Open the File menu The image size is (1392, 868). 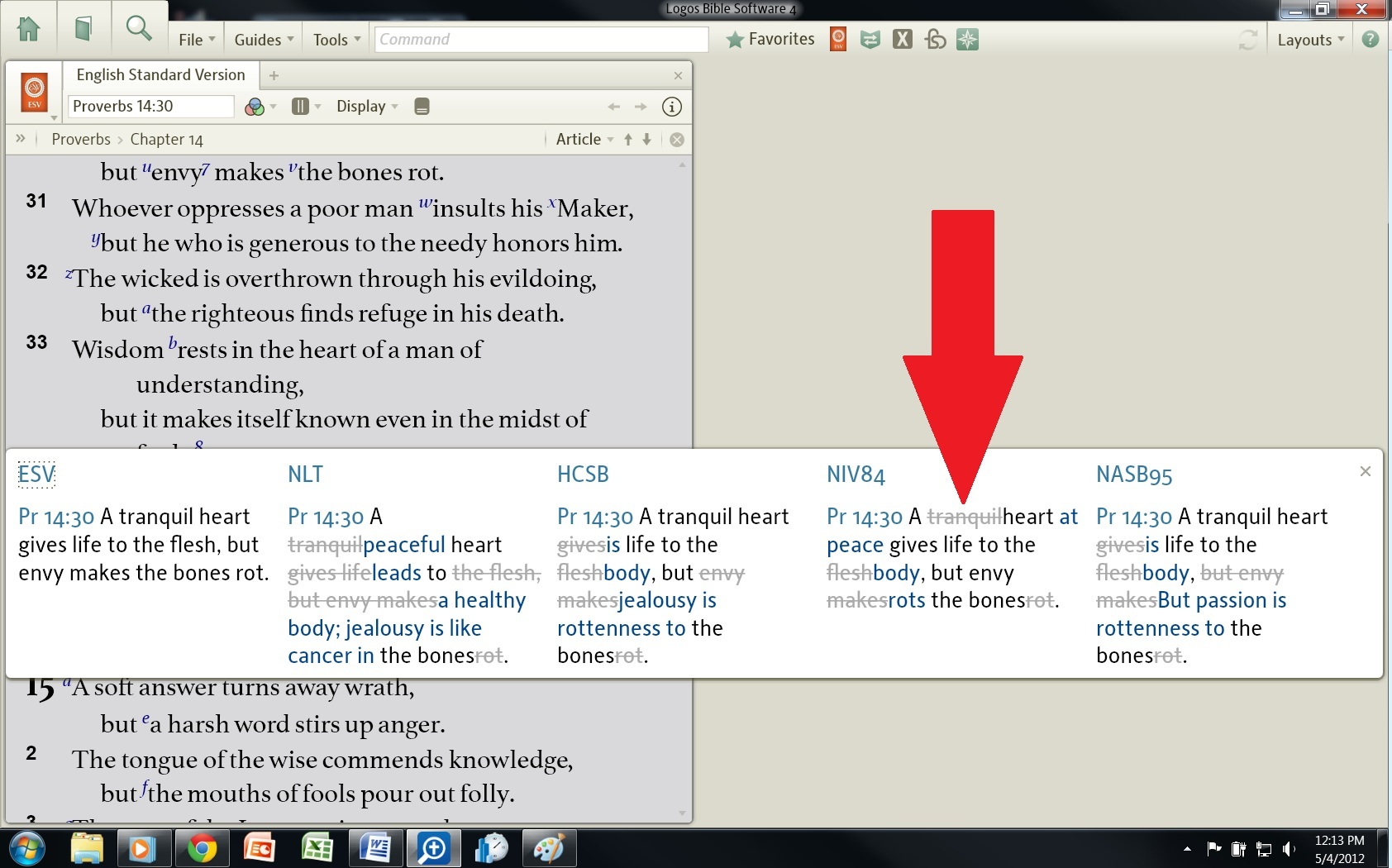tap(197, 40)
